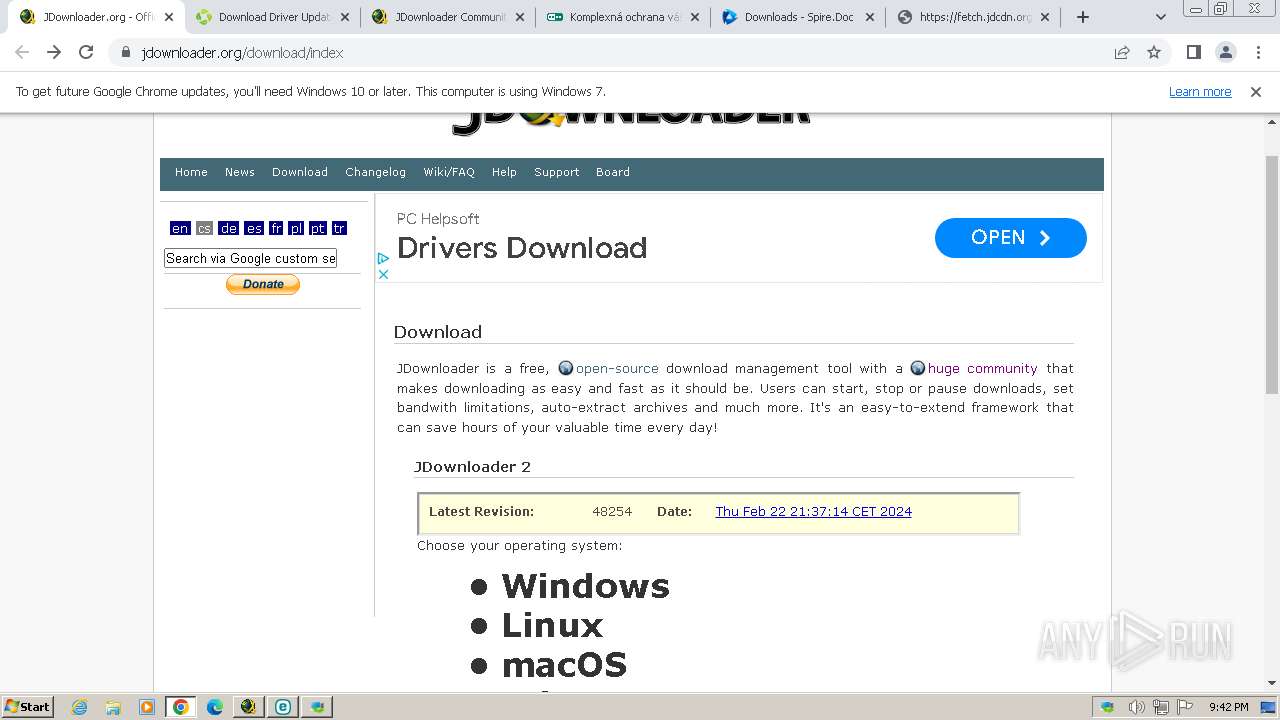
Task: Switch site language to fr
Action: coord(276,228)
